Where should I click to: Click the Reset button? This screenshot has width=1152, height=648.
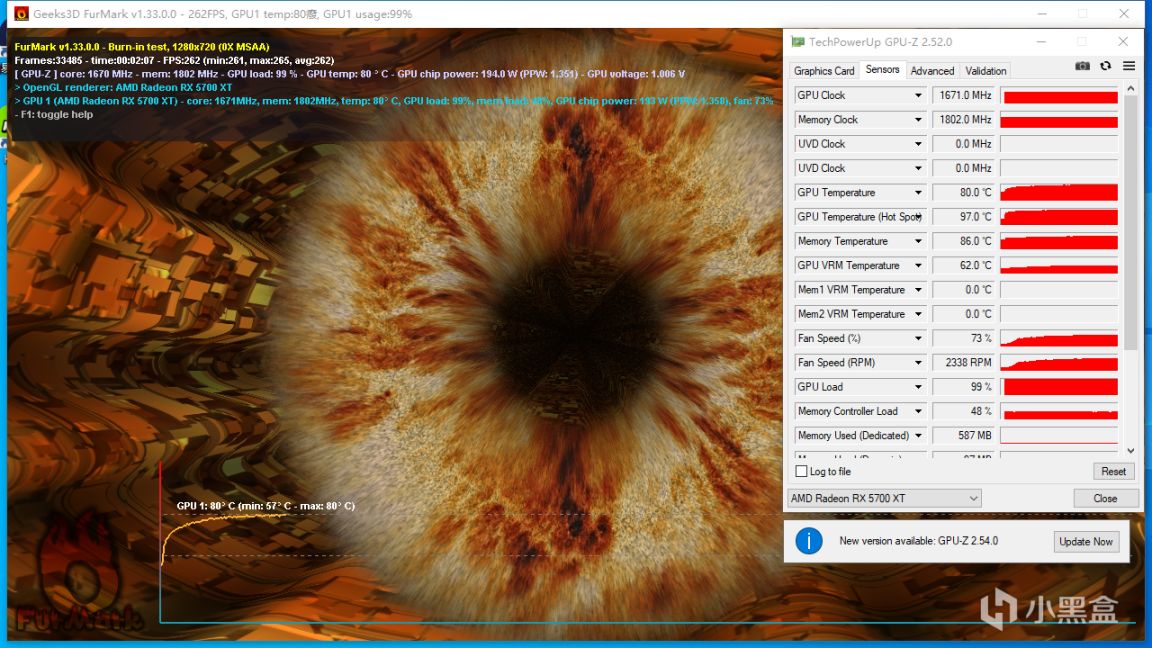(1113, 471)
